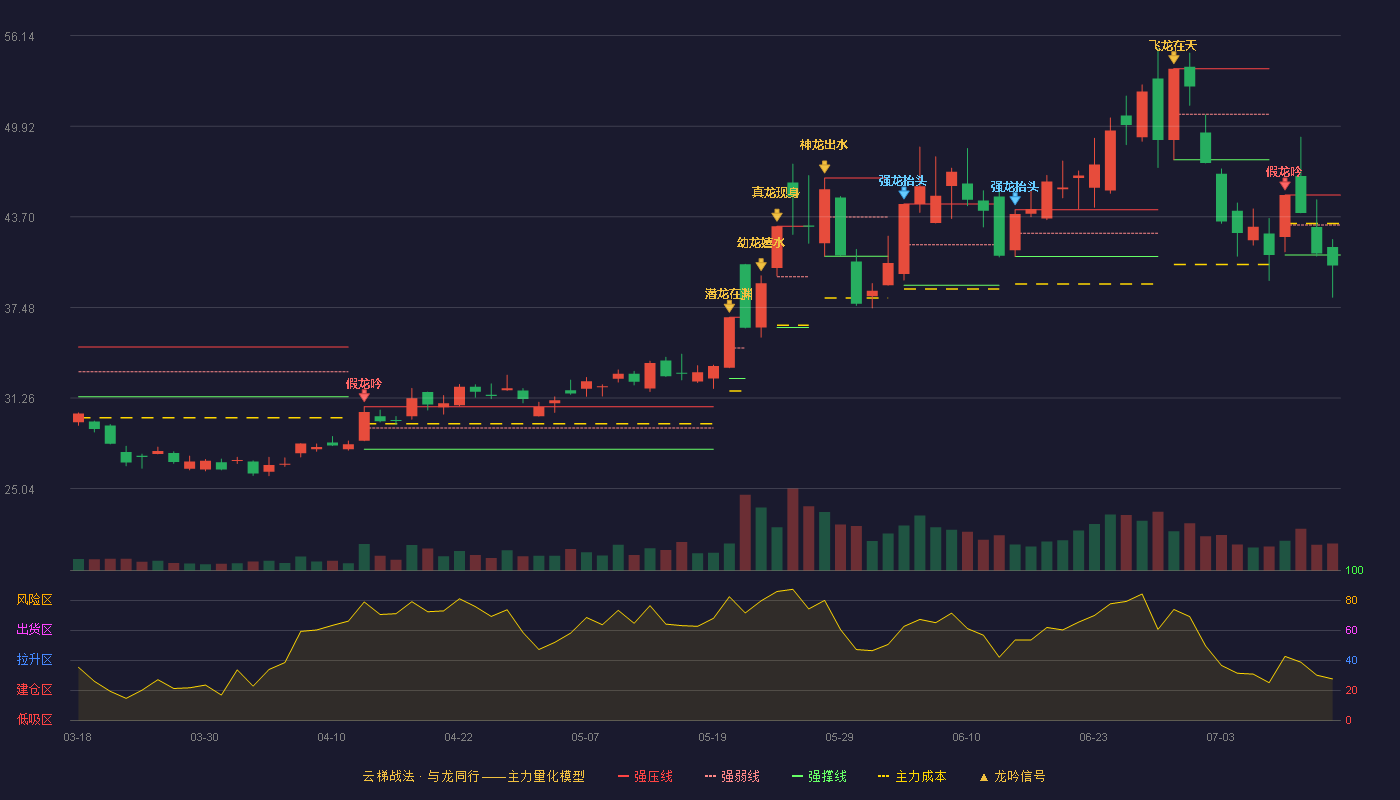This screenshot has width=1400, height=800.
Task: Select the 神龙出水 signal label
Action: tap(824, 144)
